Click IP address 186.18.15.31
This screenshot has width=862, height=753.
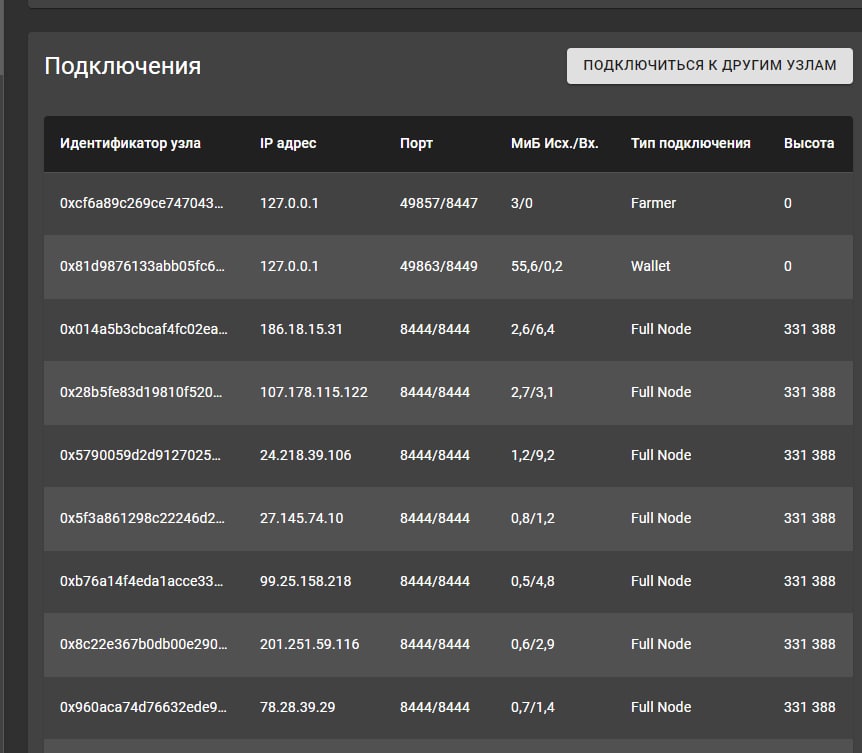coord(301,329)
